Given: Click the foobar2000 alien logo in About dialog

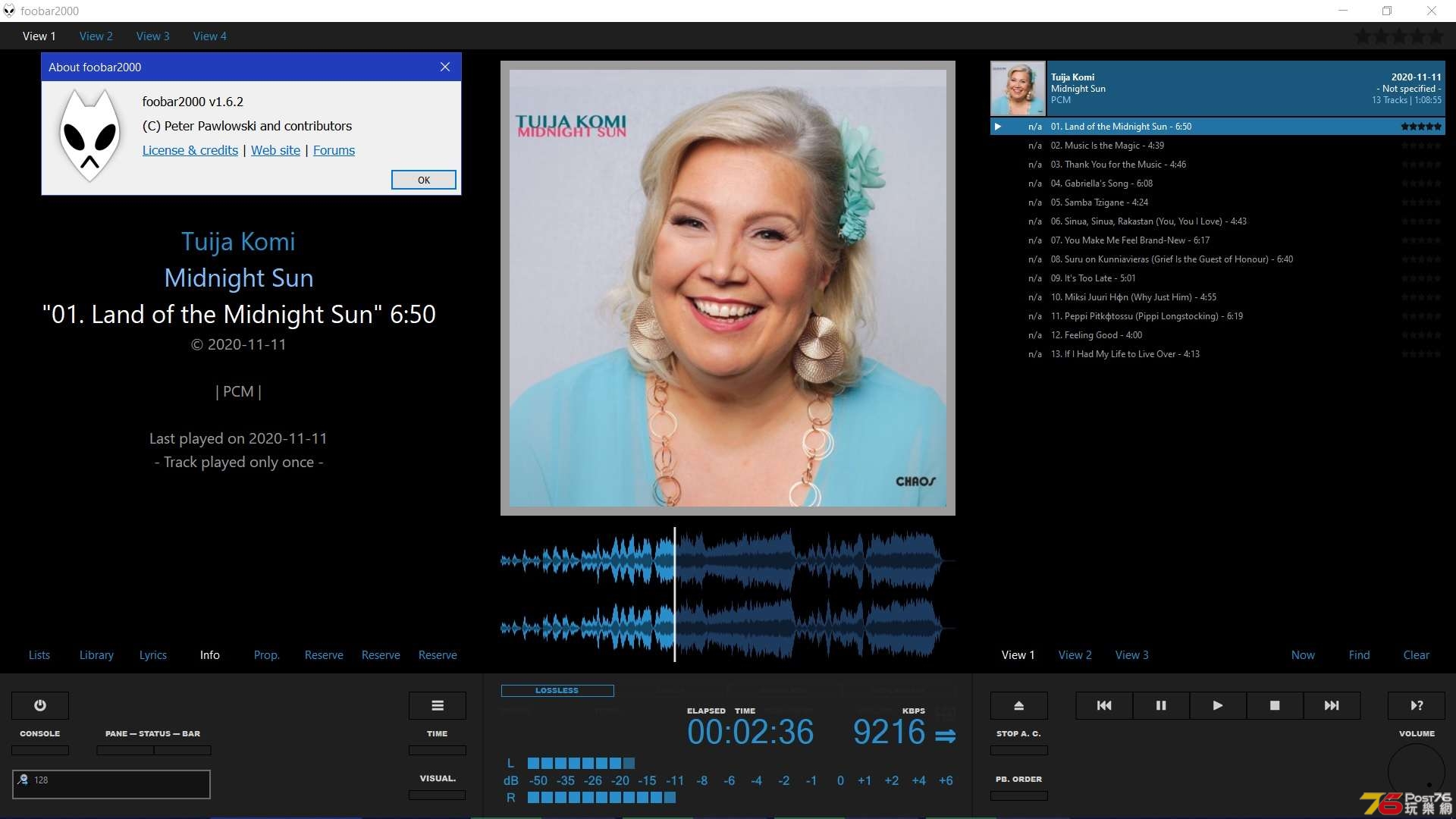Looking at the screenshot, I should 90,135.
